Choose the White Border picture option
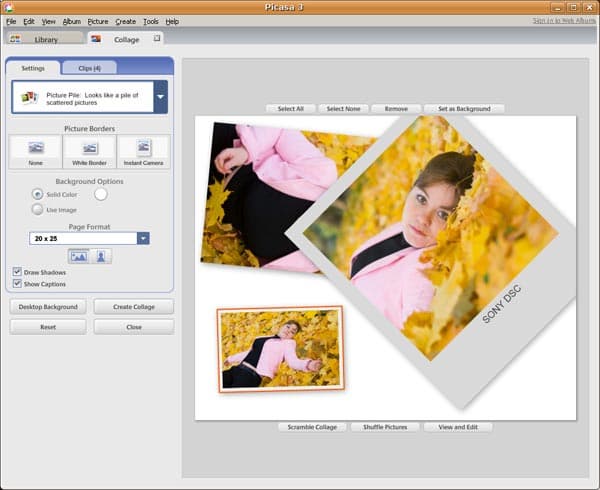The width and height of the screenshot is (600, 490). pyautogui.click(x=90, y=152)
